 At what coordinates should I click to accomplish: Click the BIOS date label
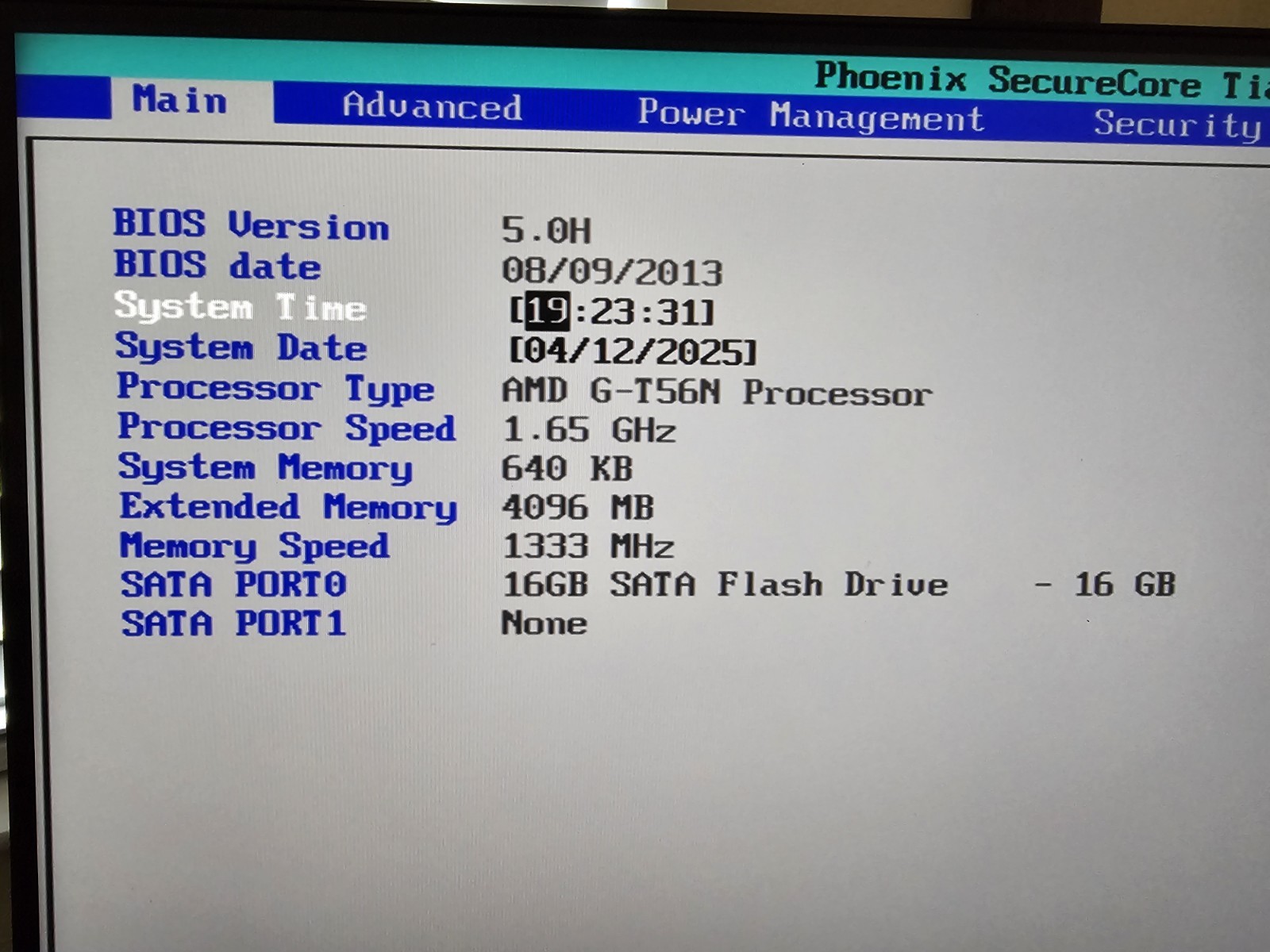(217, 265)
